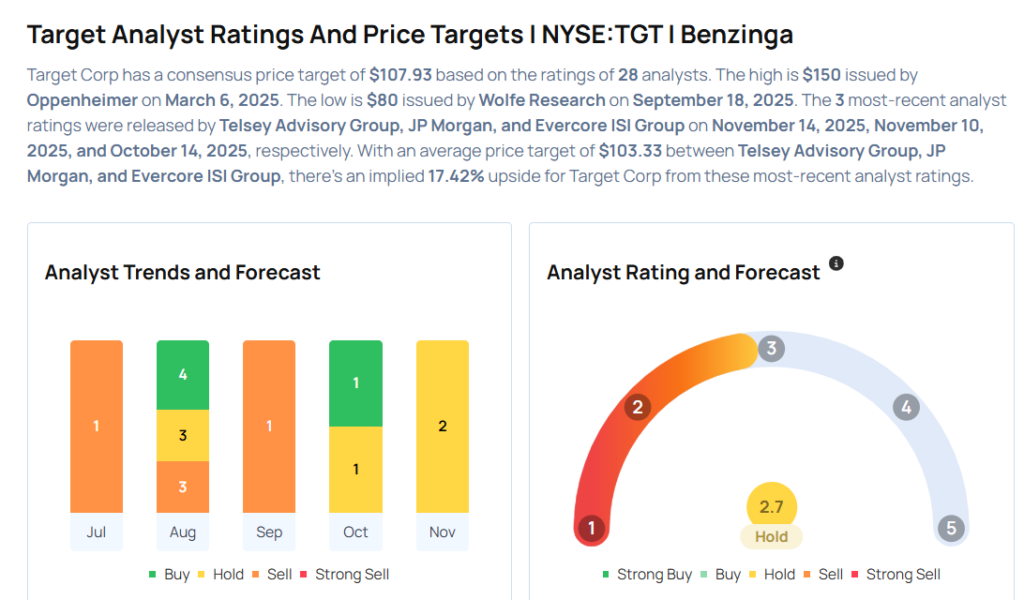Viewport: 1024px width, 600px height.
Task: Toggle Buy series in Analyst Trends legend
Action: (x=171, y=574)
